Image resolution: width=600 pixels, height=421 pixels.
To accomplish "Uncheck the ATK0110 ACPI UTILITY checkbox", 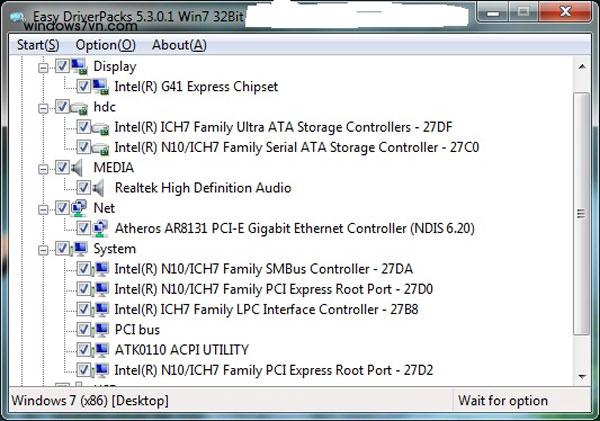I will [x=83, y=349].
